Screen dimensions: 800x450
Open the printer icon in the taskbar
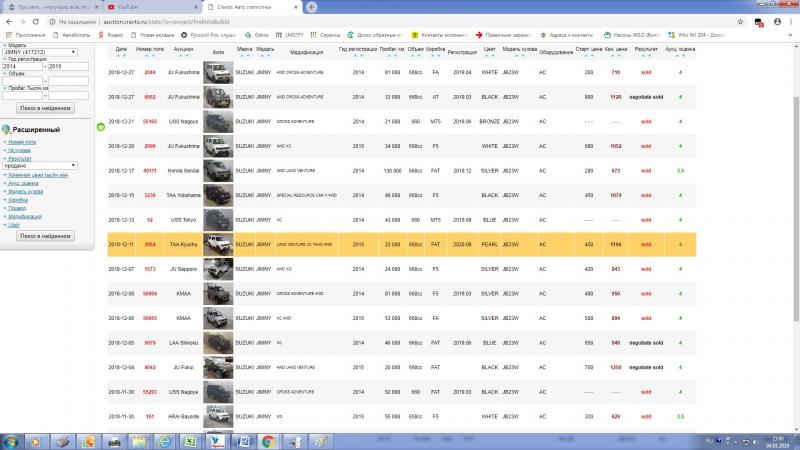point(114,442)
